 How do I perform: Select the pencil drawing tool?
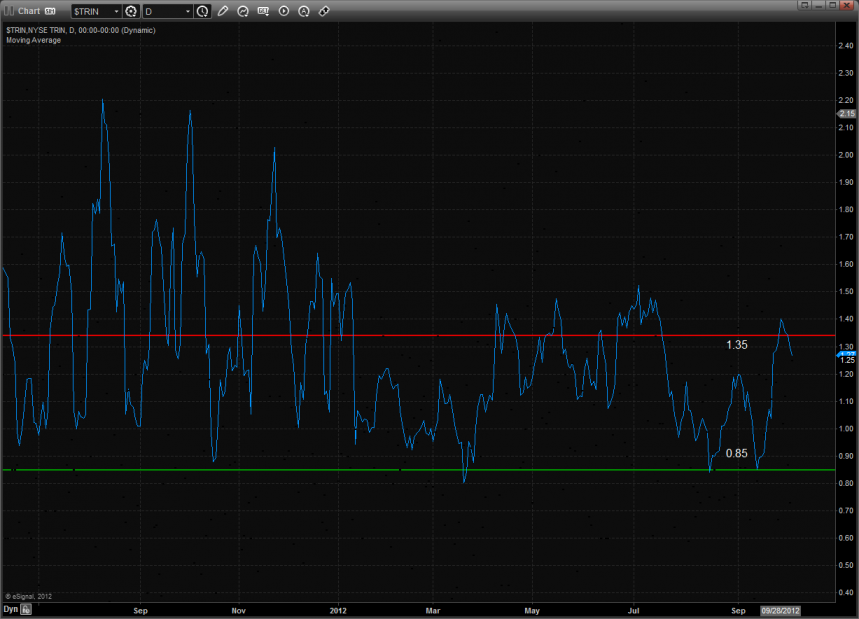pos(222,11)
